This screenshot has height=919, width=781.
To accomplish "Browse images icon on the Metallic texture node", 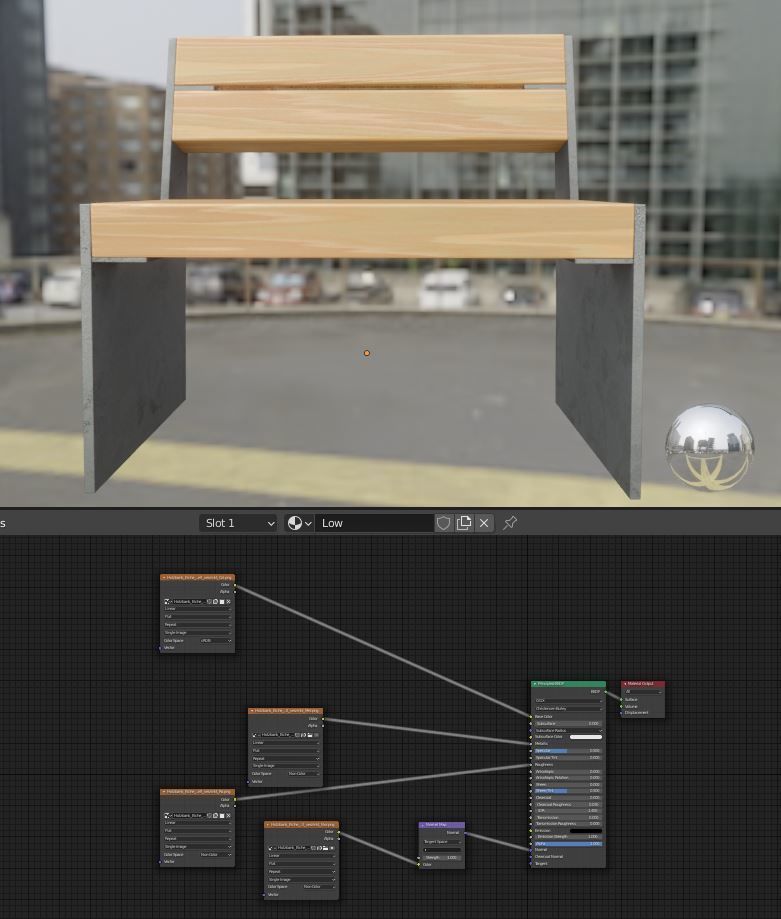I will (255, 735).
